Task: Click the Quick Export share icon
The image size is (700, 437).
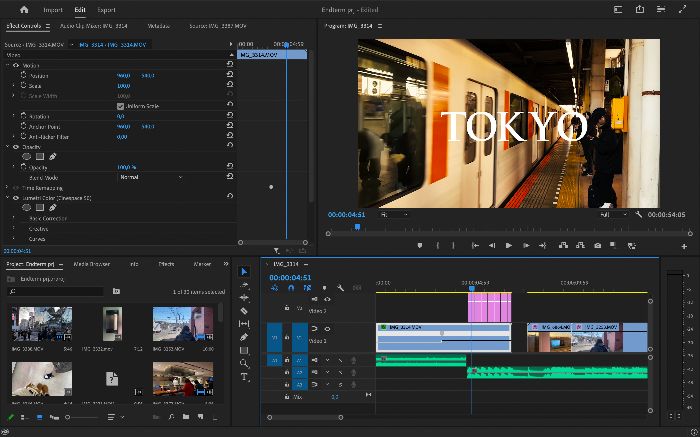Action: [640, 9]
